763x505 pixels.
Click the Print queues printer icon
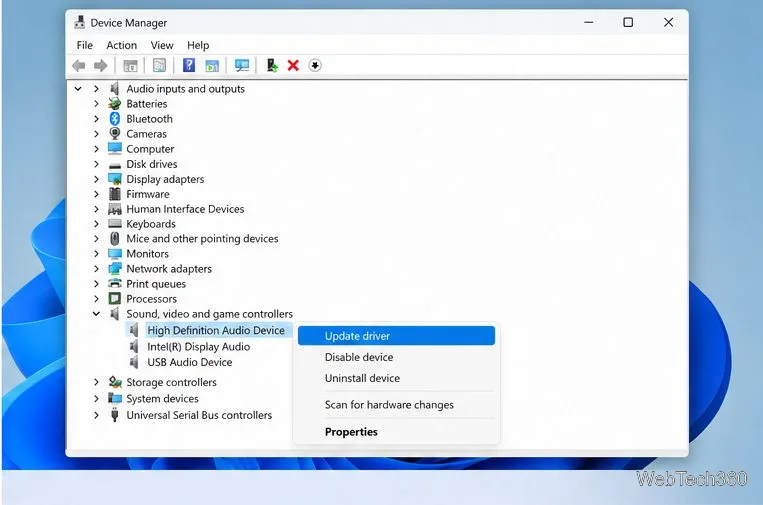115,283
